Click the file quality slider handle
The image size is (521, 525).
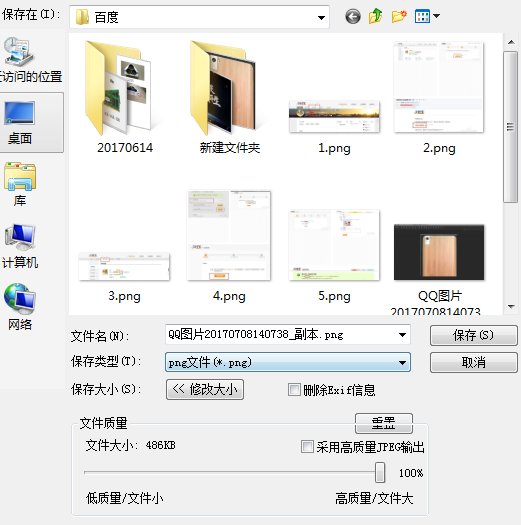coord(380,472)
